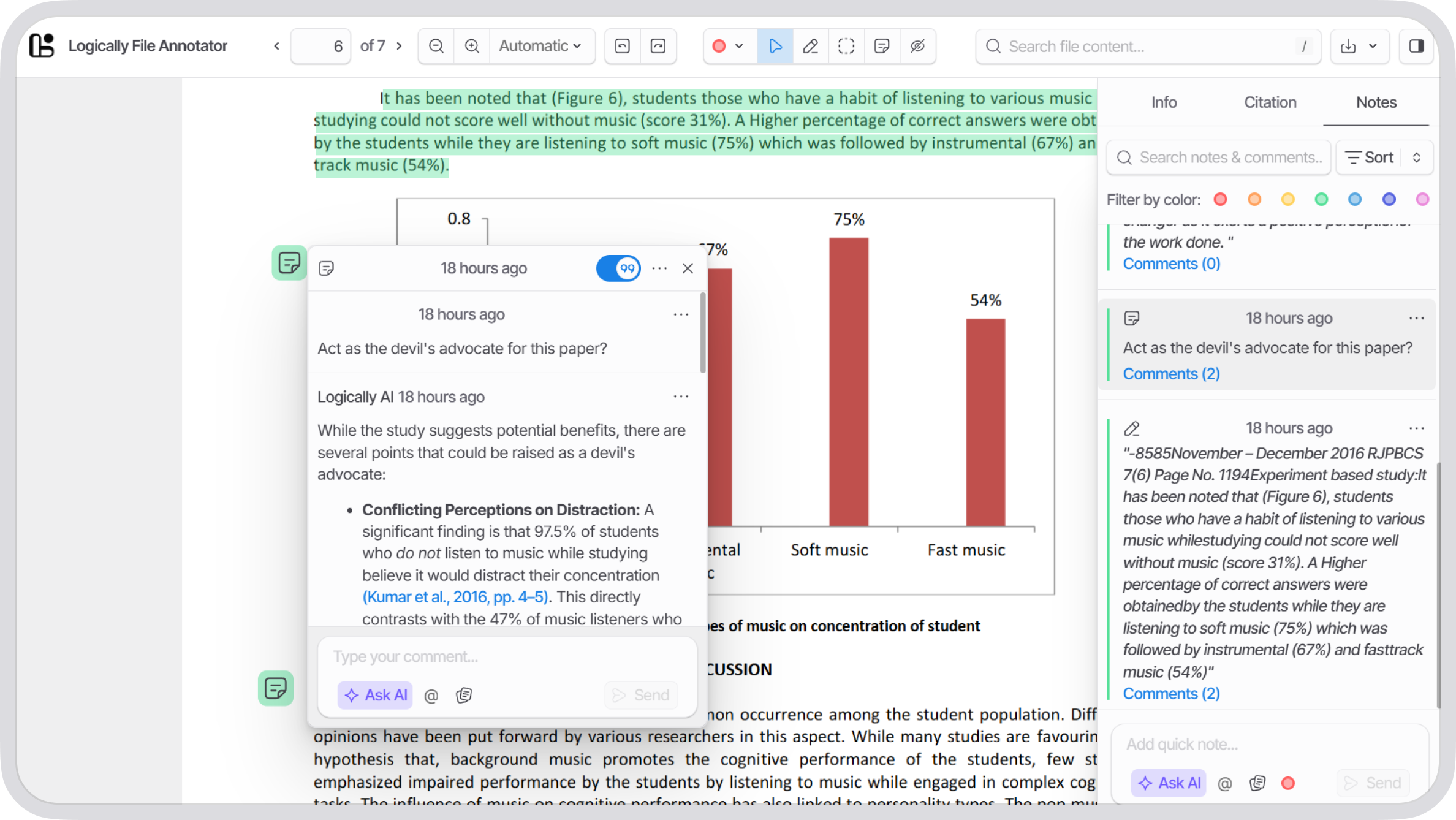Close the note popup

point(688,268)
